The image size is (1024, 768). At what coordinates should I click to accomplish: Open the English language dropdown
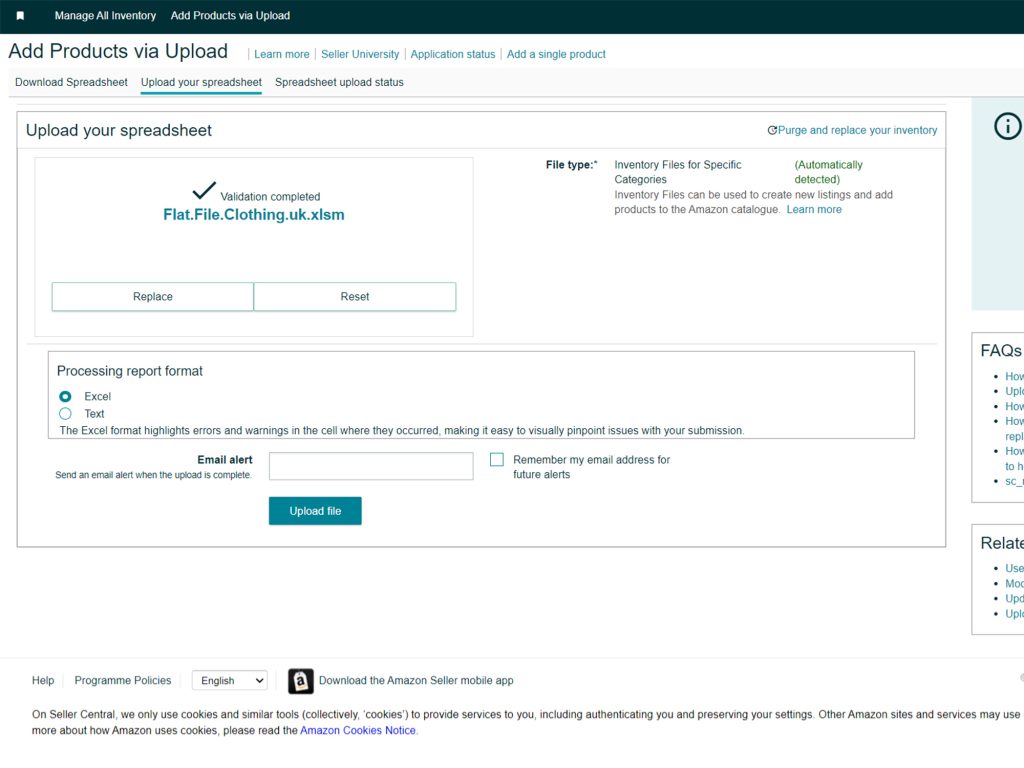(230, 680)
